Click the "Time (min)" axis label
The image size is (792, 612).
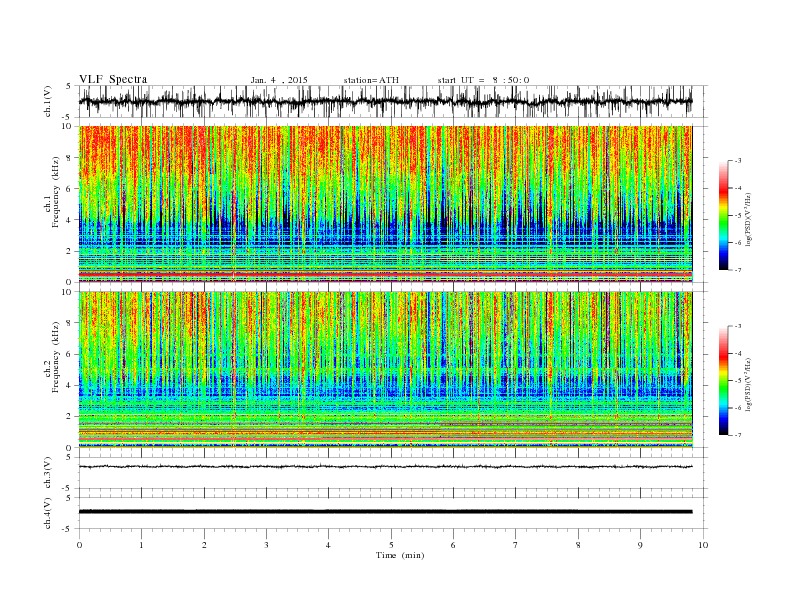tap(400, 555)
